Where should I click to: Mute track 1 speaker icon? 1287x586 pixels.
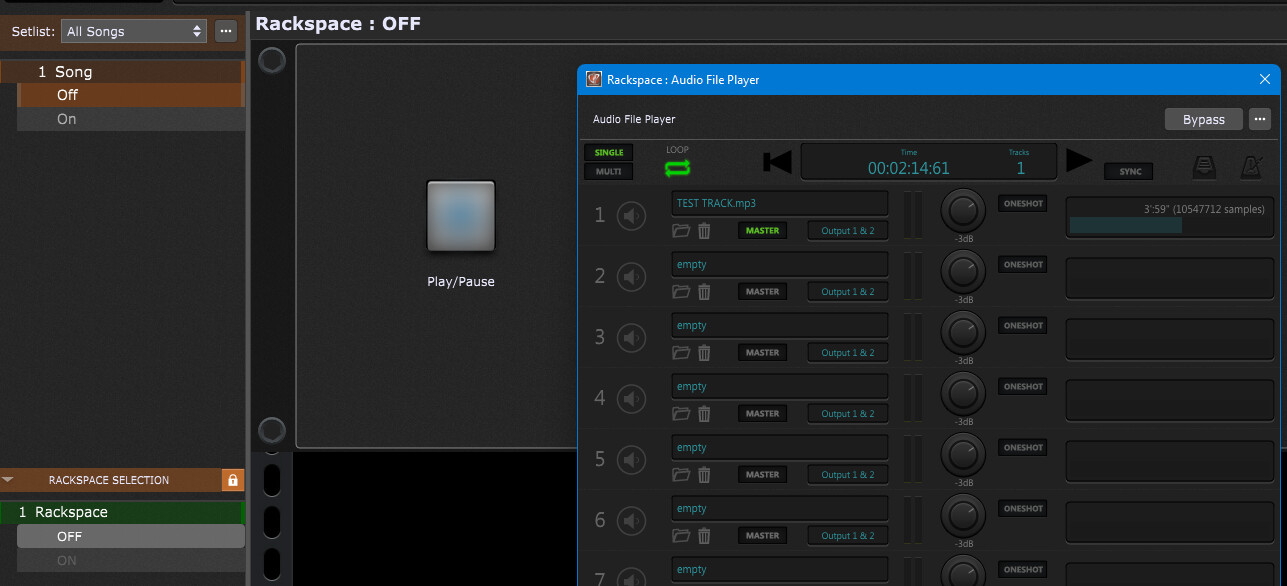(x=632, y=216)
